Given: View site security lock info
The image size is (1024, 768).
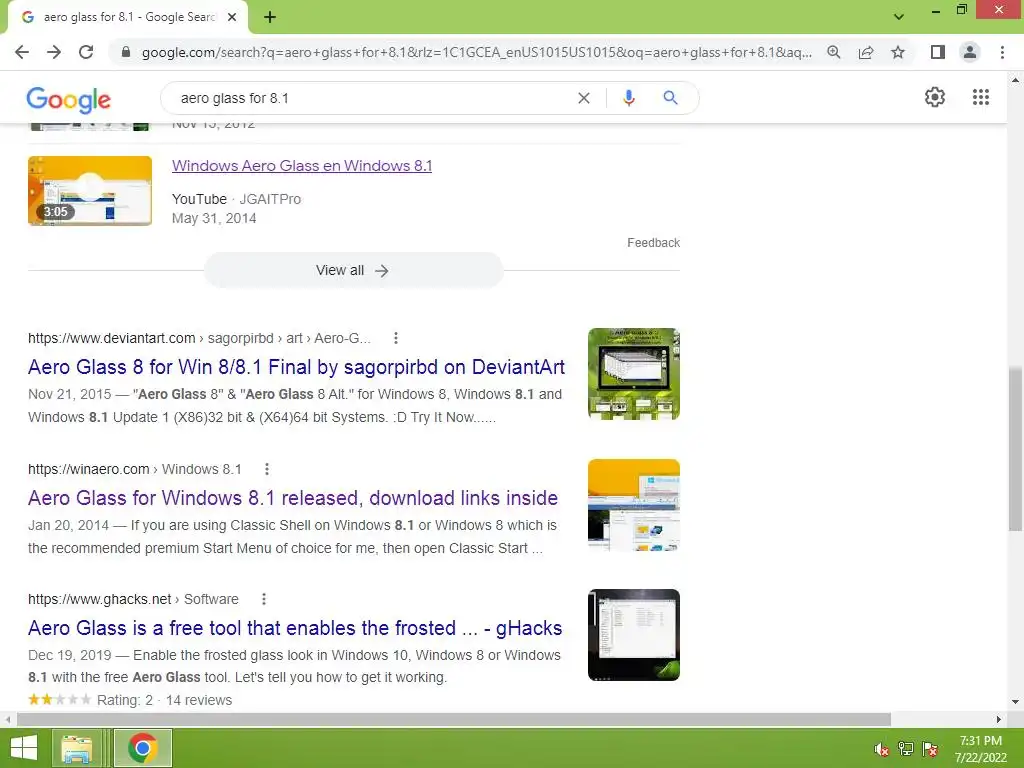Looking at the screenshot, I should pos(125,52).
